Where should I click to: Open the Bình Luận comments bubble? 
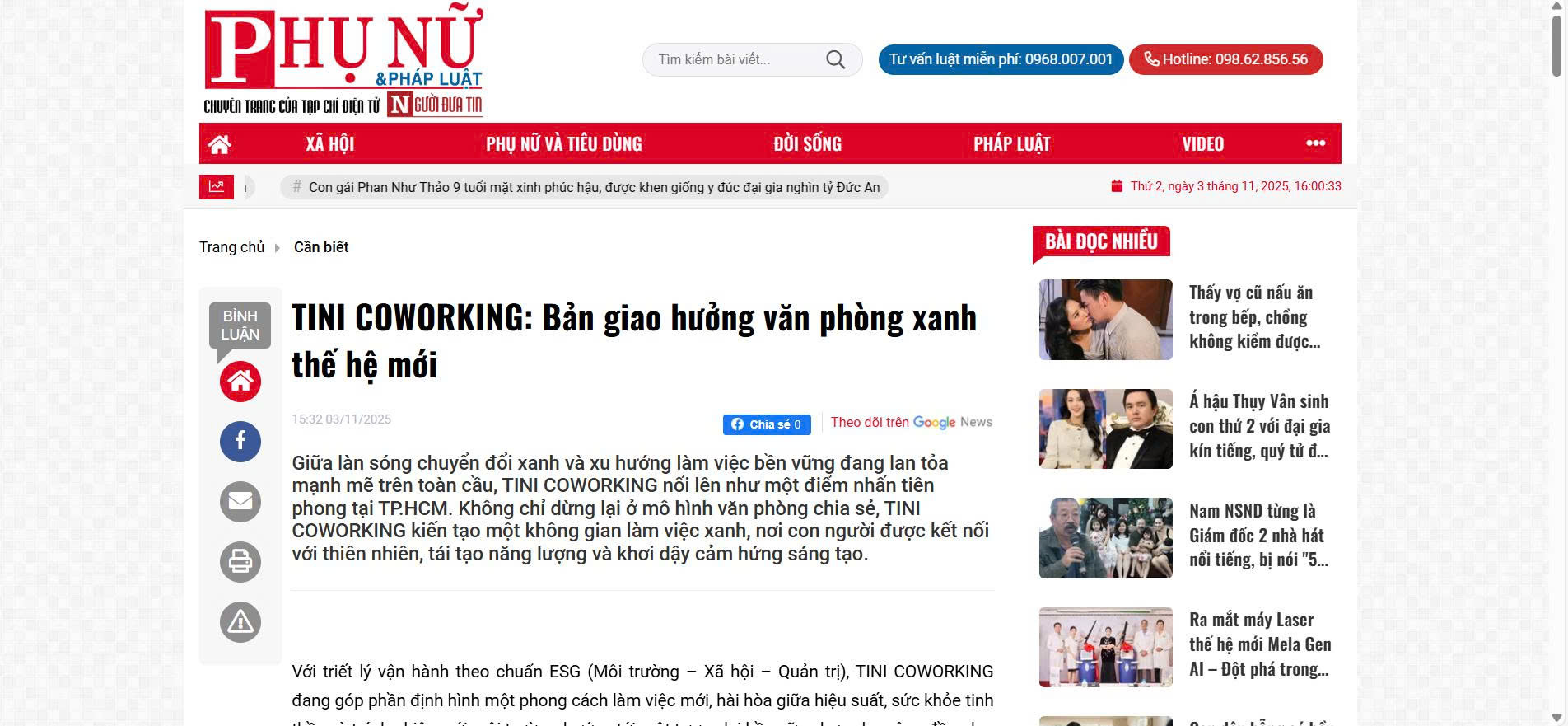(x=240, y=326)
